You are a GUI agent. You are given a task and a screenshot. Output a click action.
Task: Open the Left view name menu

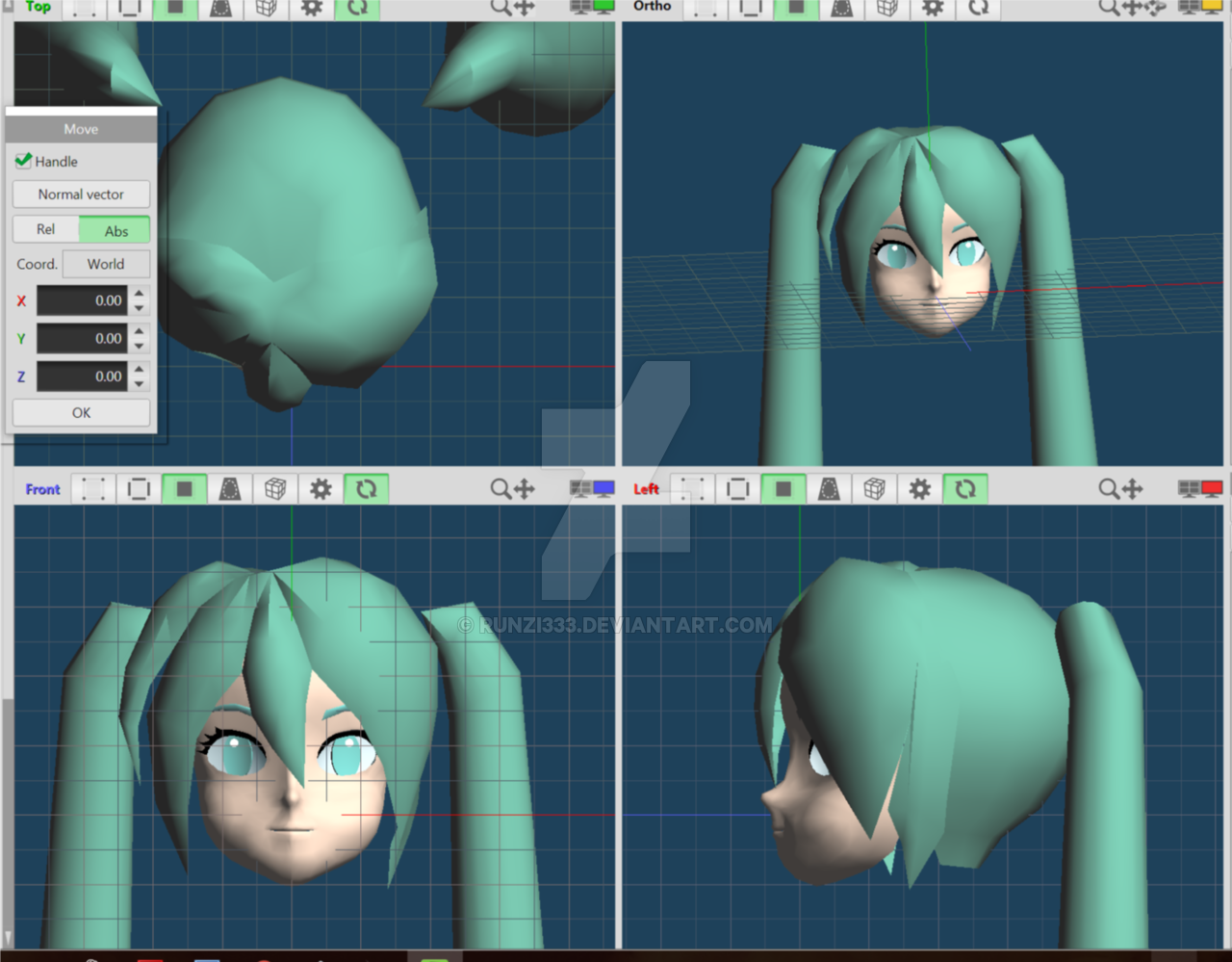(646, 489)
